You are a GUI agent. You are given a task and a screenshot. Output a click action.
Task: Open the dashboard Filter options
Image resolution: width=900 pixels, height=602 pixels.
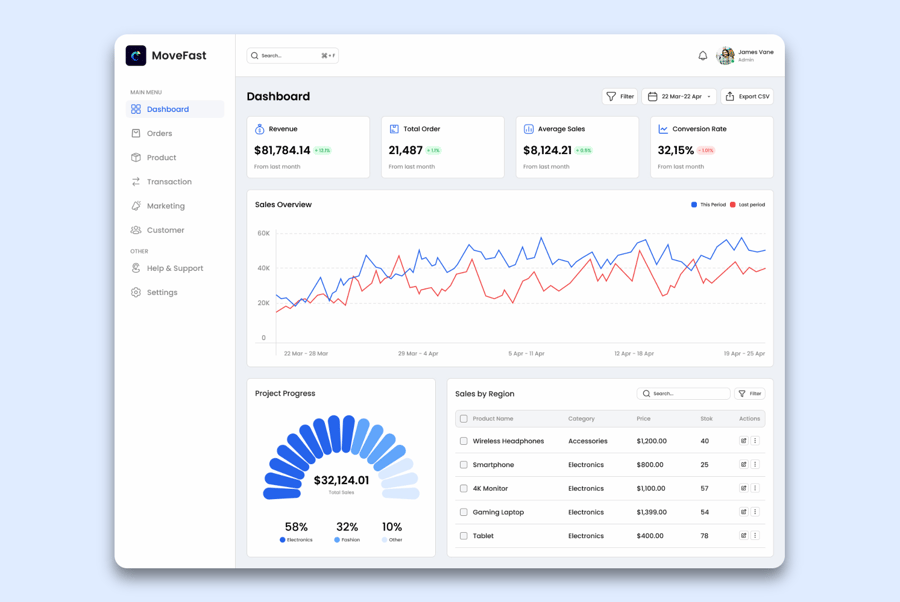(x=620, y=97)
